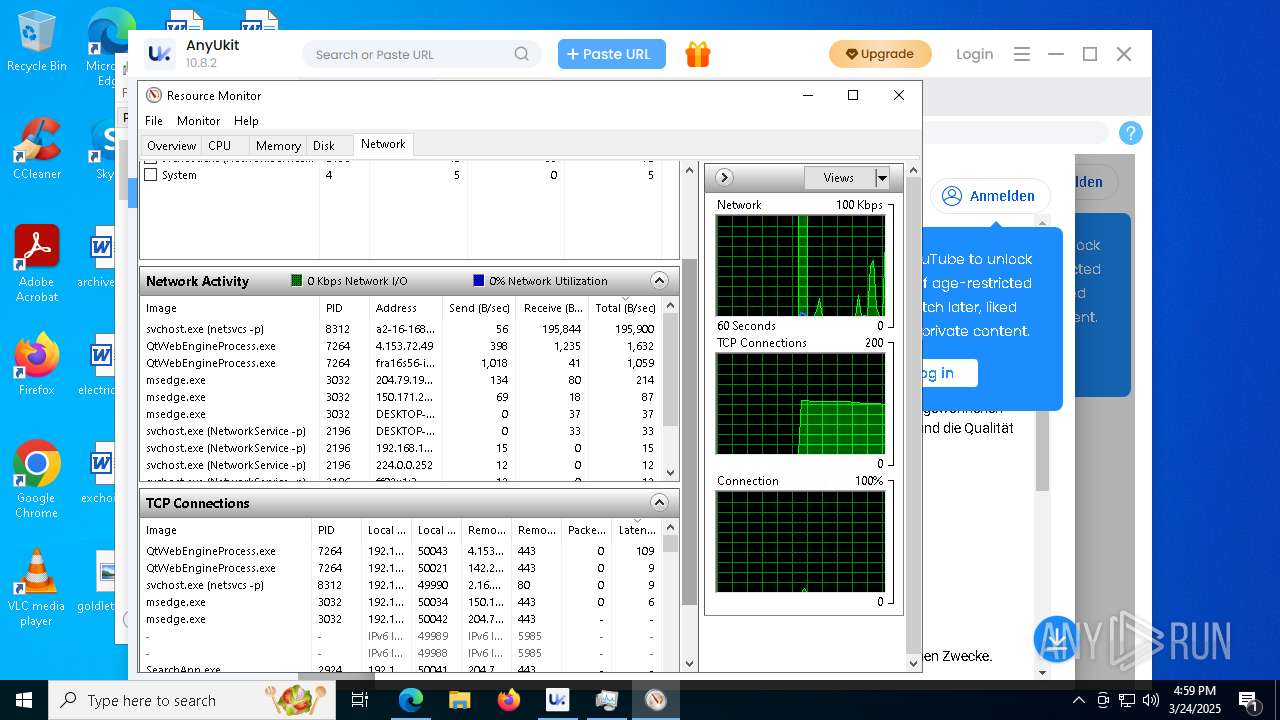The image size is (1280, 720).
Task: Open the Google Chrome desktop shortcut
Action: (x=36, y=480)
